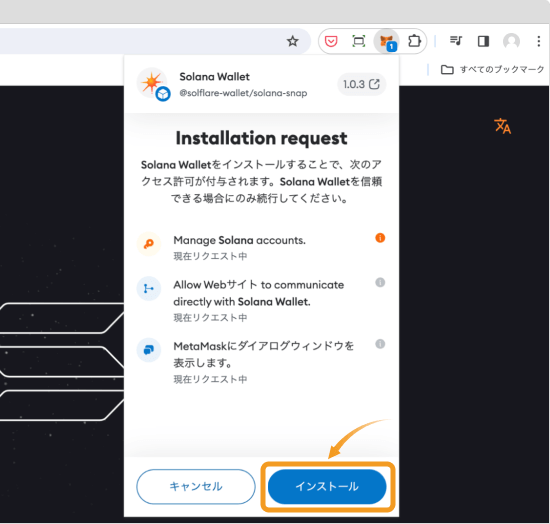Click the connection icon for Allow Webサイト
The width and height of the screenshot is (550, 524).
[x=149, y=288]
